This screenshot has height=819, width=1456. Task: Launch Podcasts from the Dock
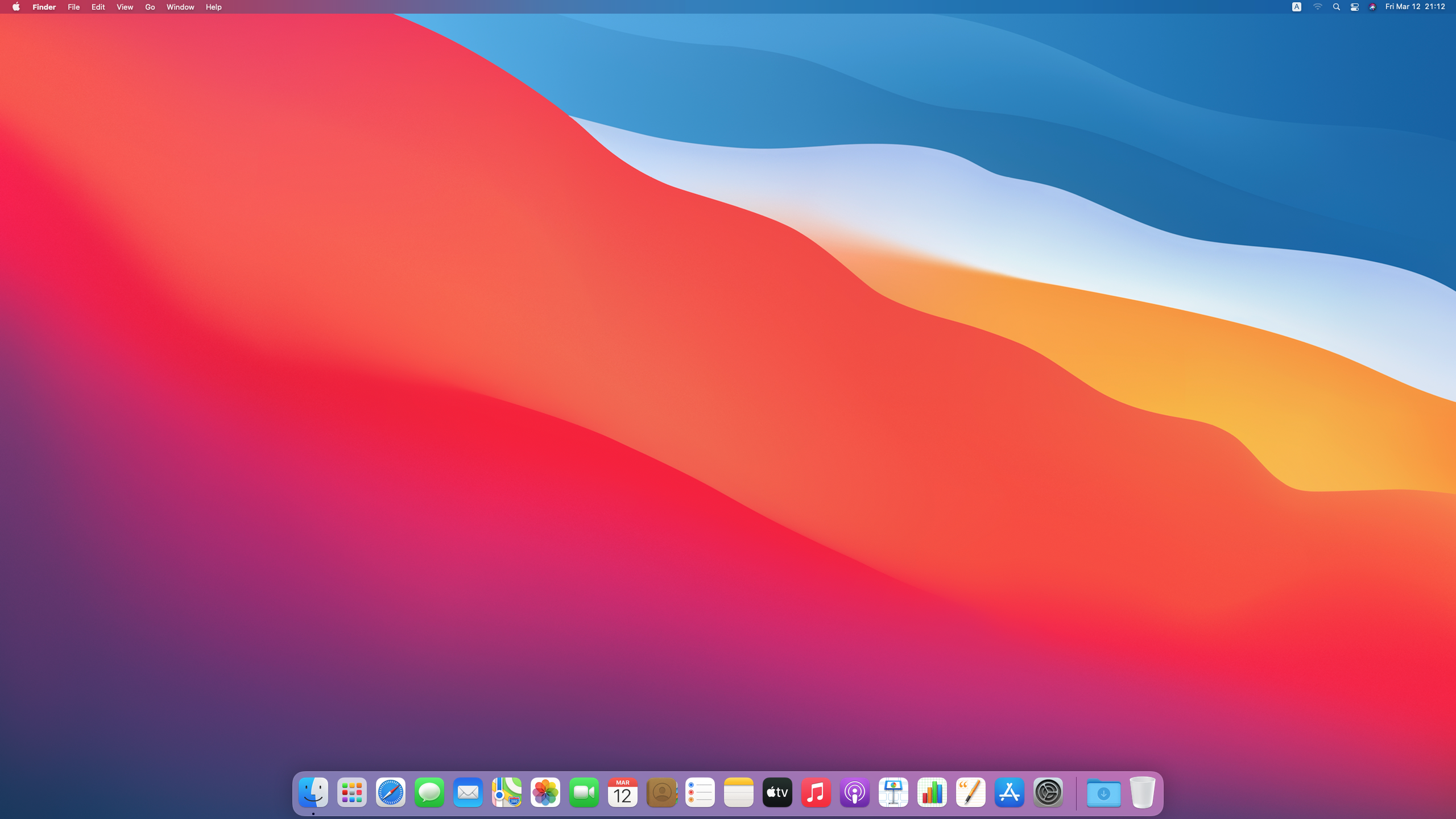(x=855, y=792)
